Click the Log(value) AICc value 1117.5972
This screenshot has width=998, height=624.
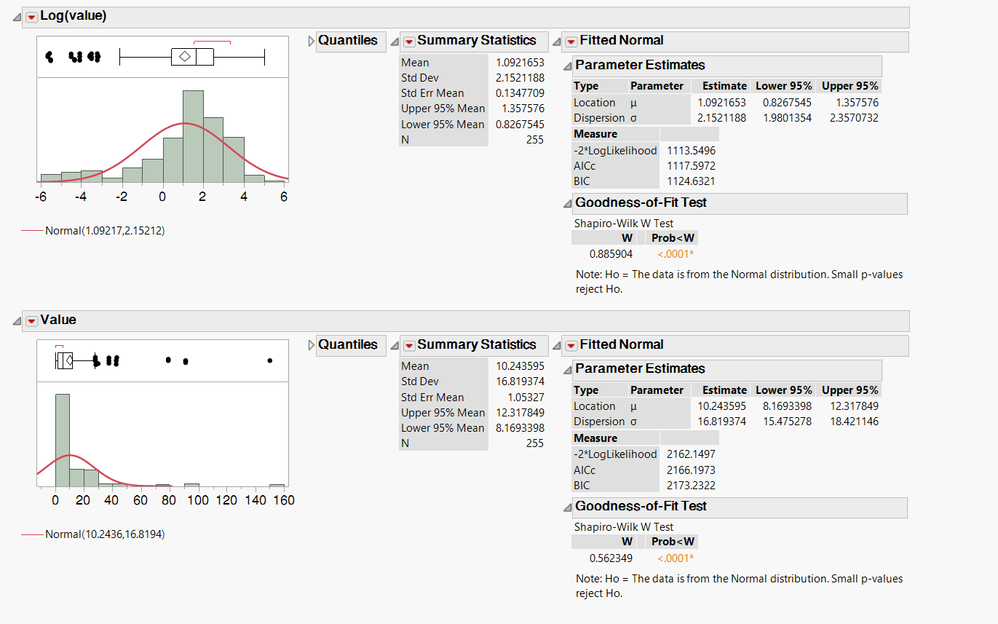coord(691,166)
